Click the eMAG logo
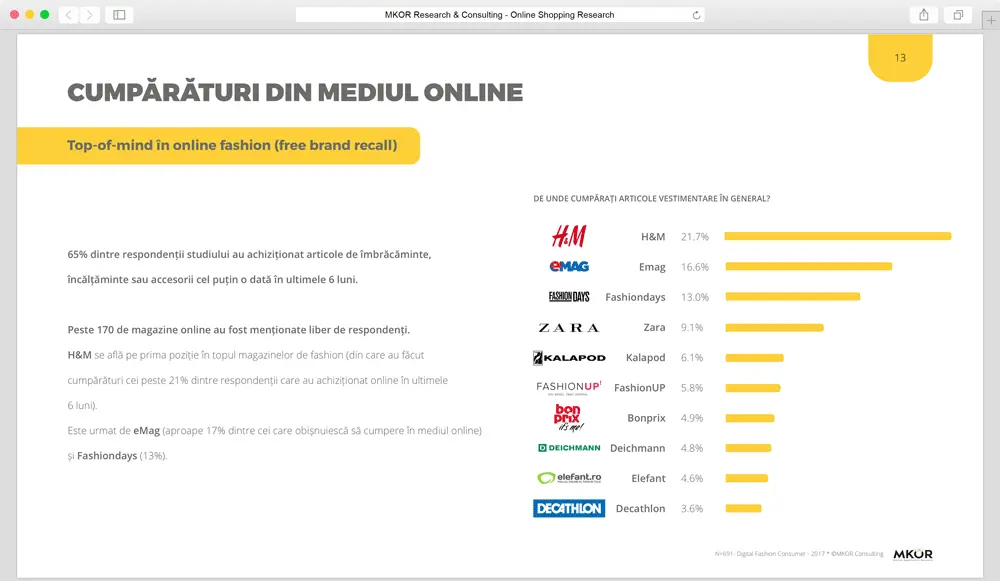Screen dimensions: 1000x581 [569, 267]
